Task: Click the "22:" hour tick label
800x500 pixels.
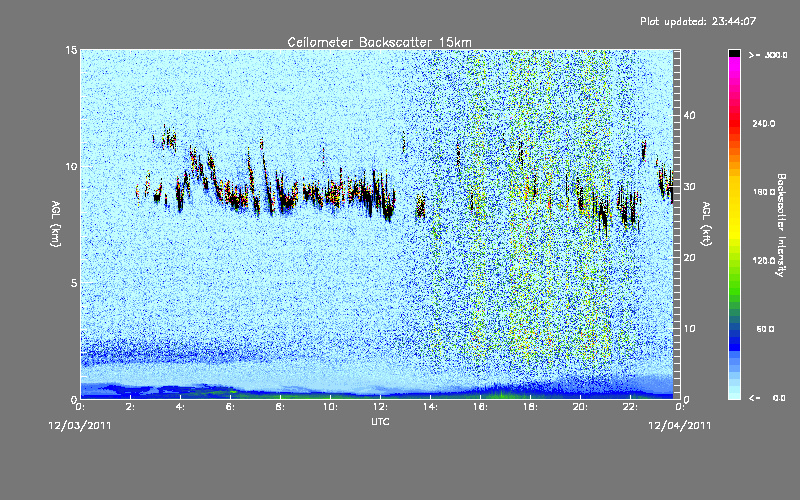Action: pyautogui.click(x=630, y=407)
